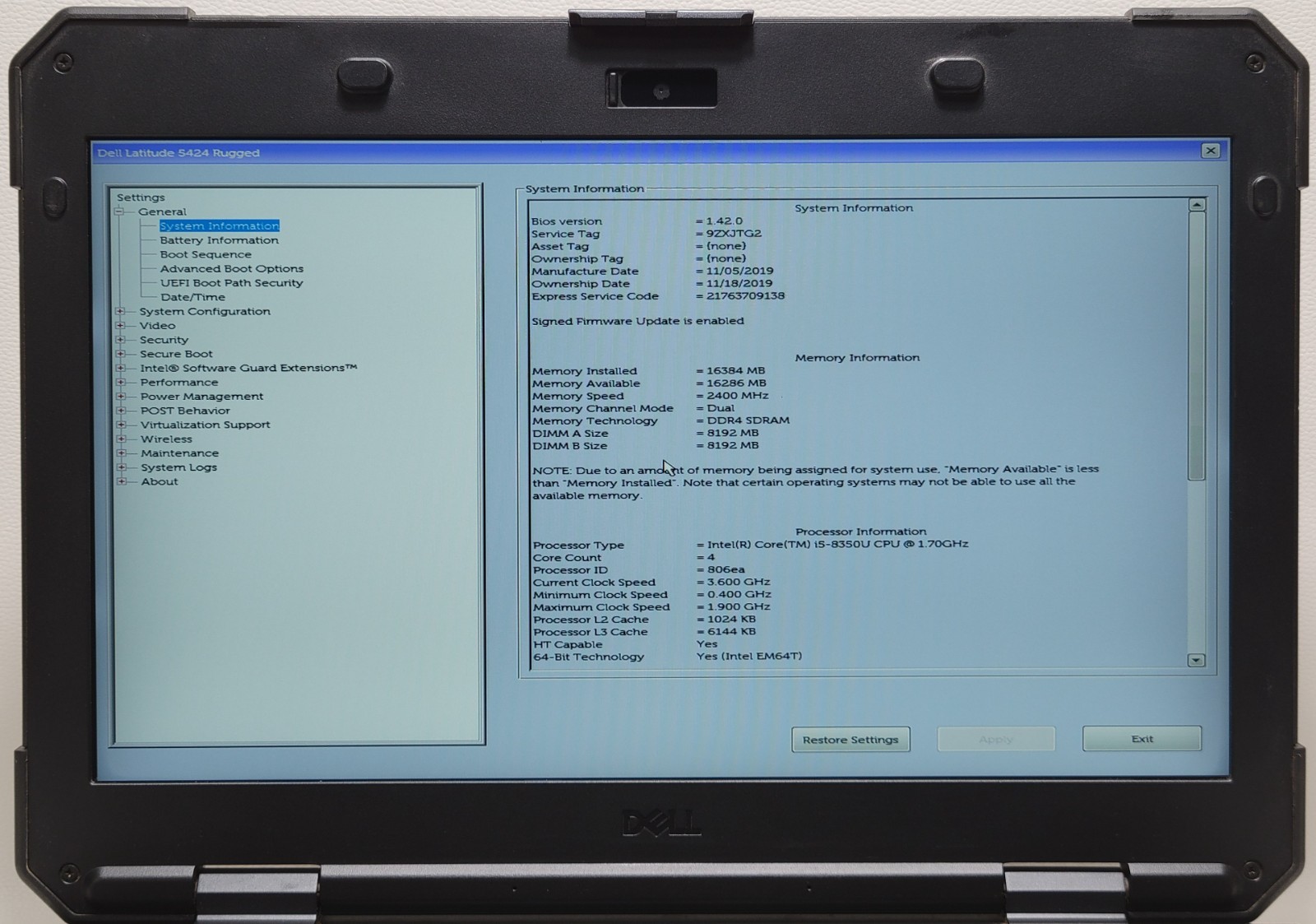Click the Processor Type i5-8350U value

[837, 544]
